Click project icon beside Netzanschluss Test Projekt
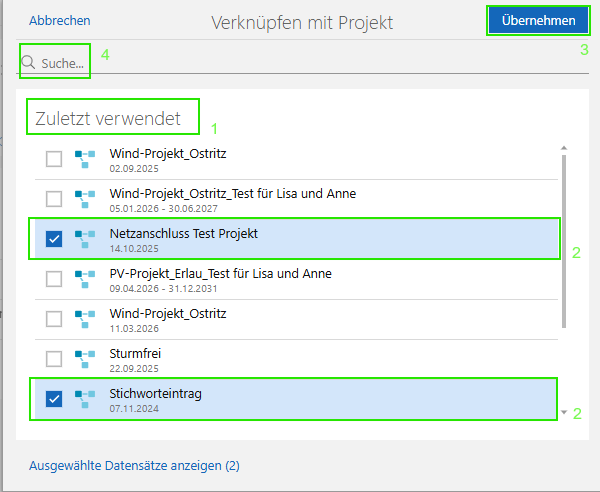The width and height of the screenshot is (600, 492). pyautogui.click(x=85, y=239)
